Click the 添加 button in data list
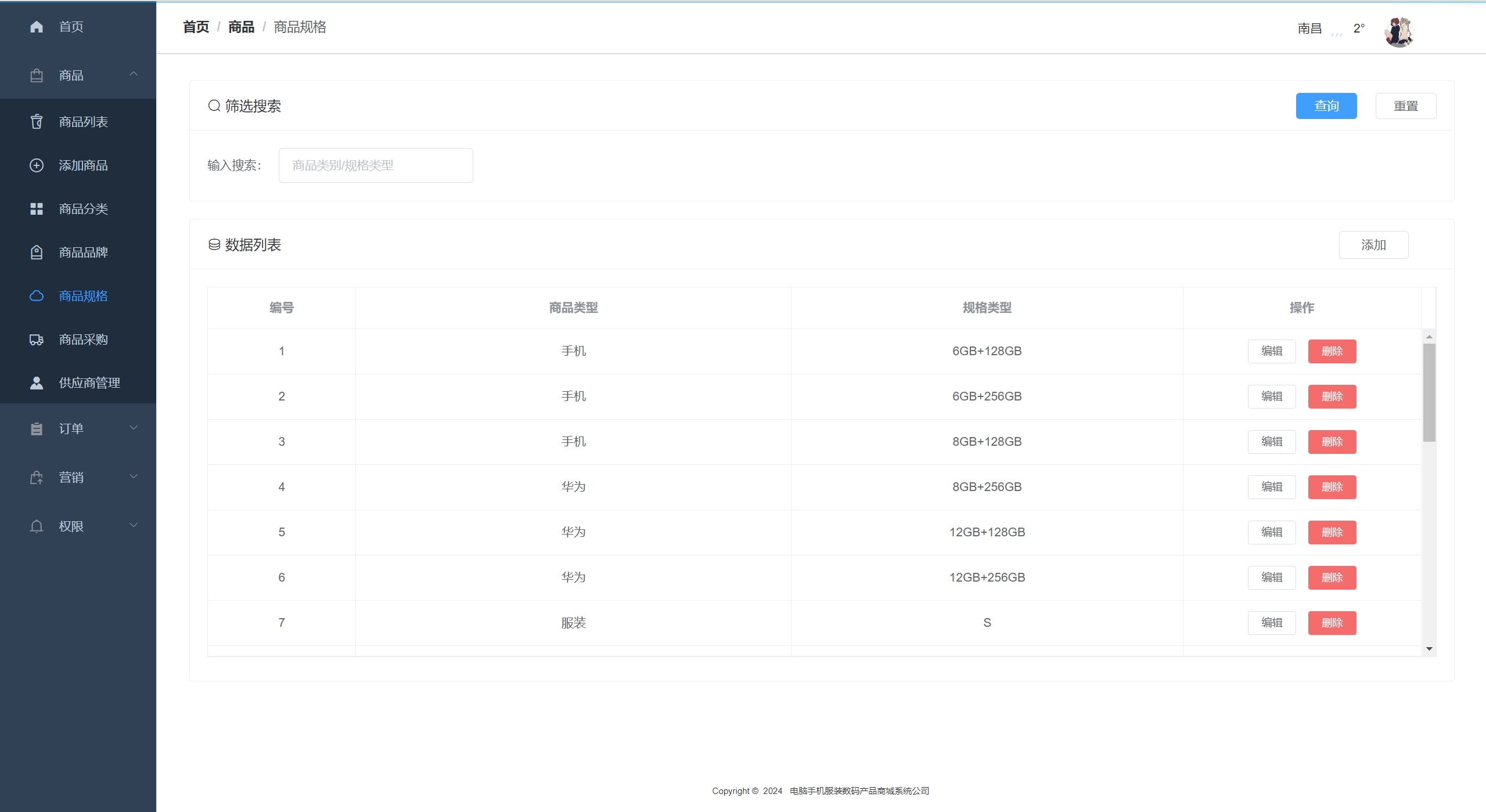Viewport: 1486px width, 812px height. pyautogui.click(x=1373, y=245)
